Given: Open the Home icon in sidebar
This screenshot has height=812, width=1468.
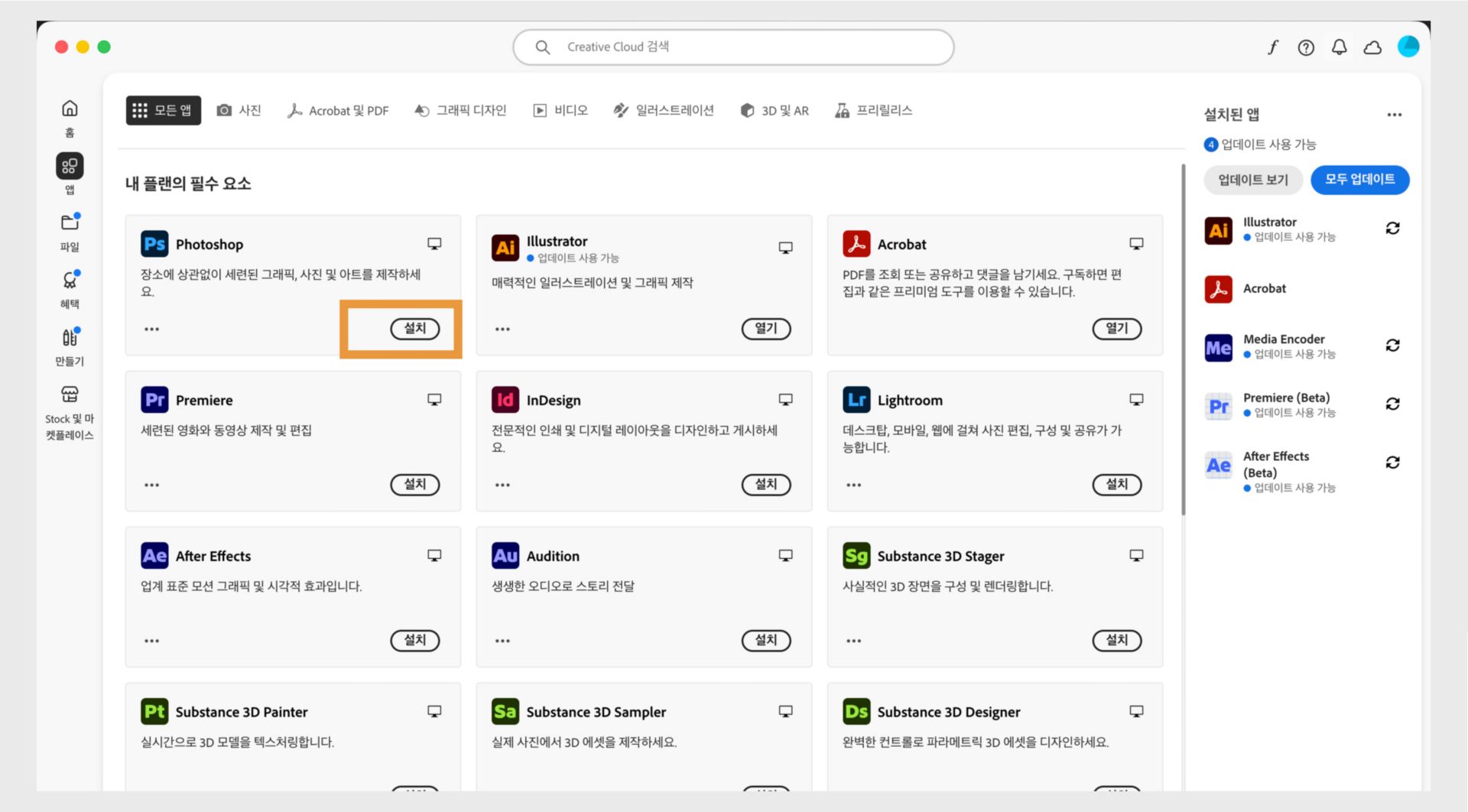Looking at the screenshot, I should click(70, 109).
